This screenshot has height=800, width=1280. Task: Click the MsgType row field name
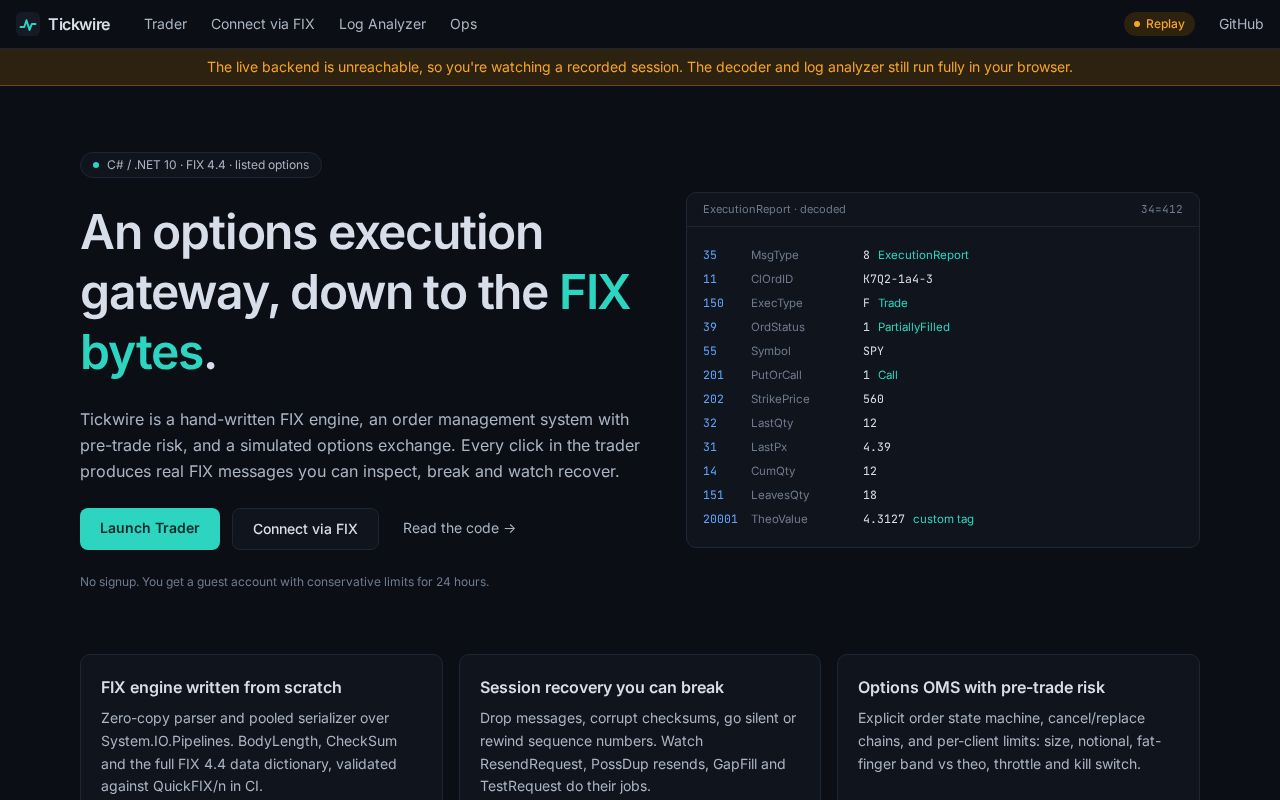775,255
